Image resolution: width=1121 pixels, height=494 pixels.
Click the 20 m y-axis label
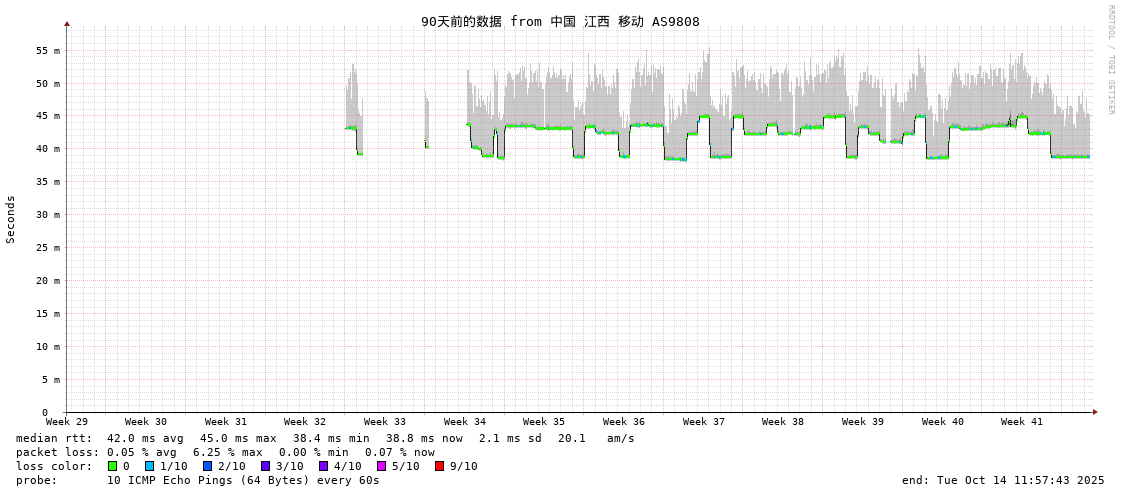[49, 280]
